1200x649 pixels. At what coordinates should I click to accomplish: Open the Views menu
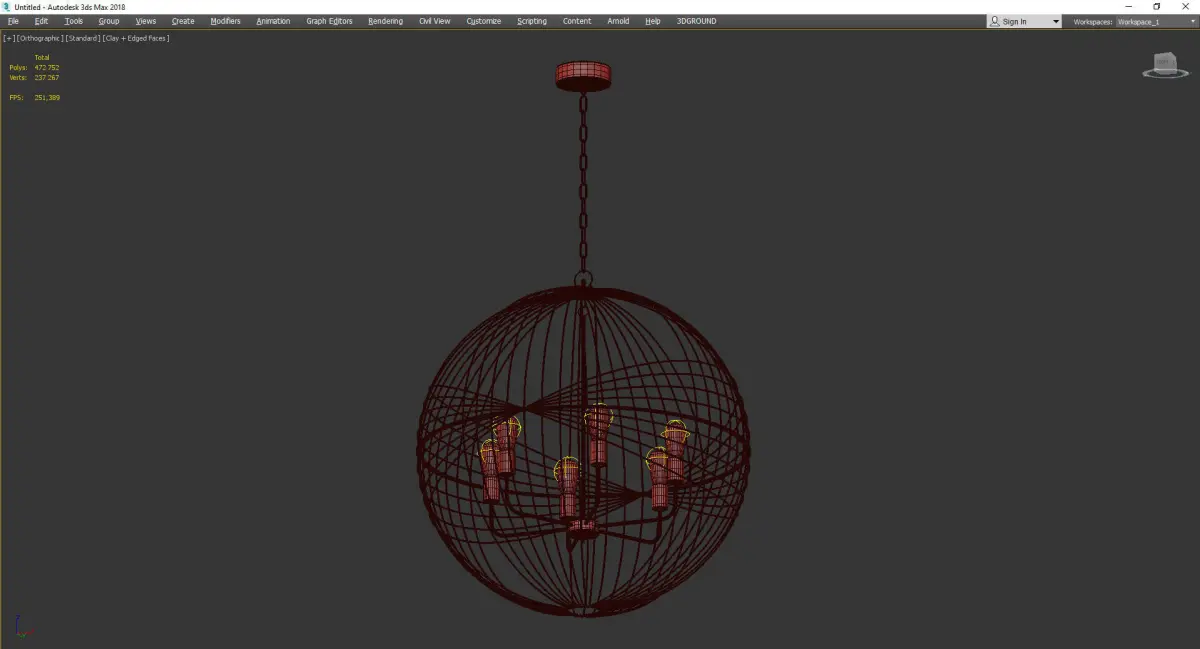(146, 21)
